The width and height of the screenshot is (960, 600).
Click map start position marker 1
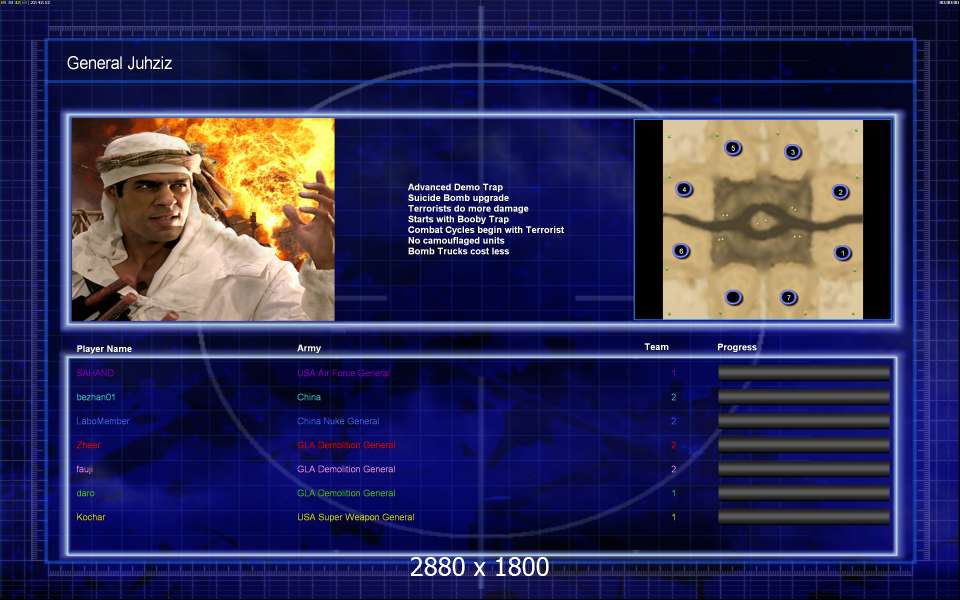[x=842, y=252]
